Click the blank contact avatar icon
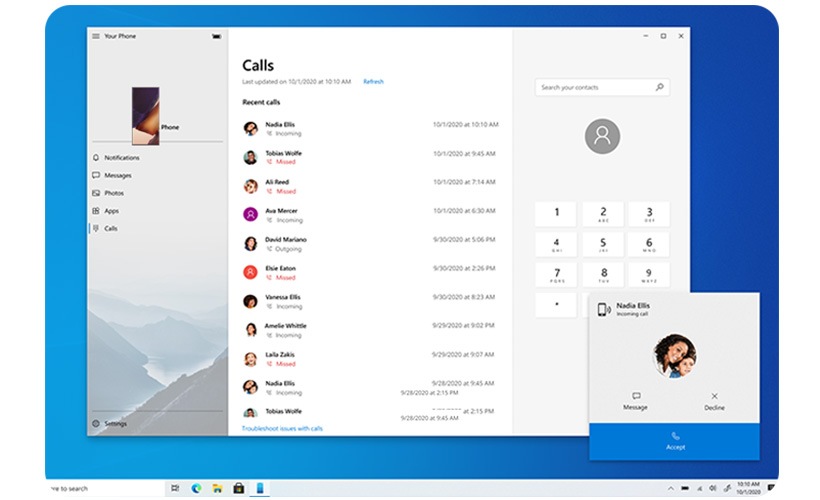This screenshot has width=820, height=500. pos(602,136)
